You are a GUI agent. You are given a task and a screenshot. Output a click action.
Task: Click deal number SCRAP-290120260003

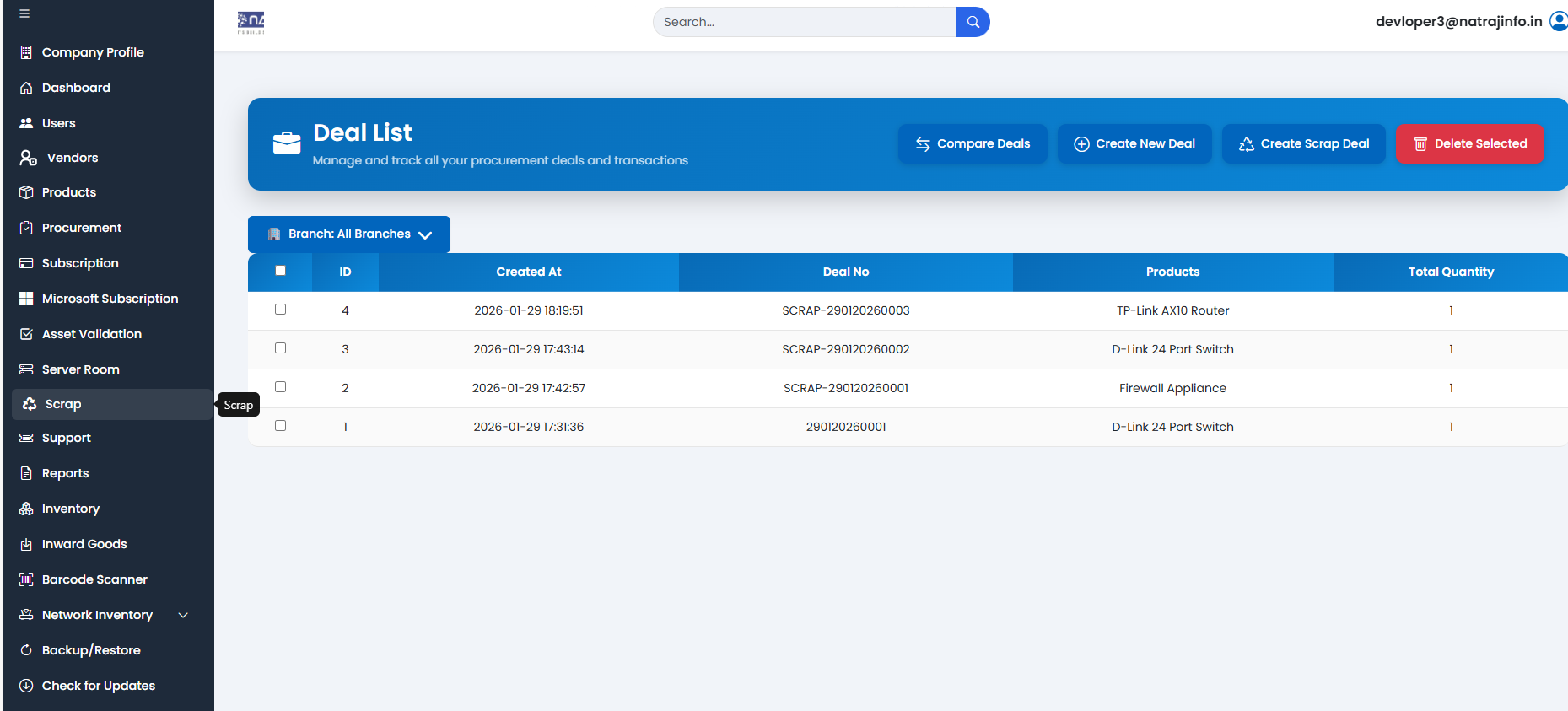(x=846, y=310)
